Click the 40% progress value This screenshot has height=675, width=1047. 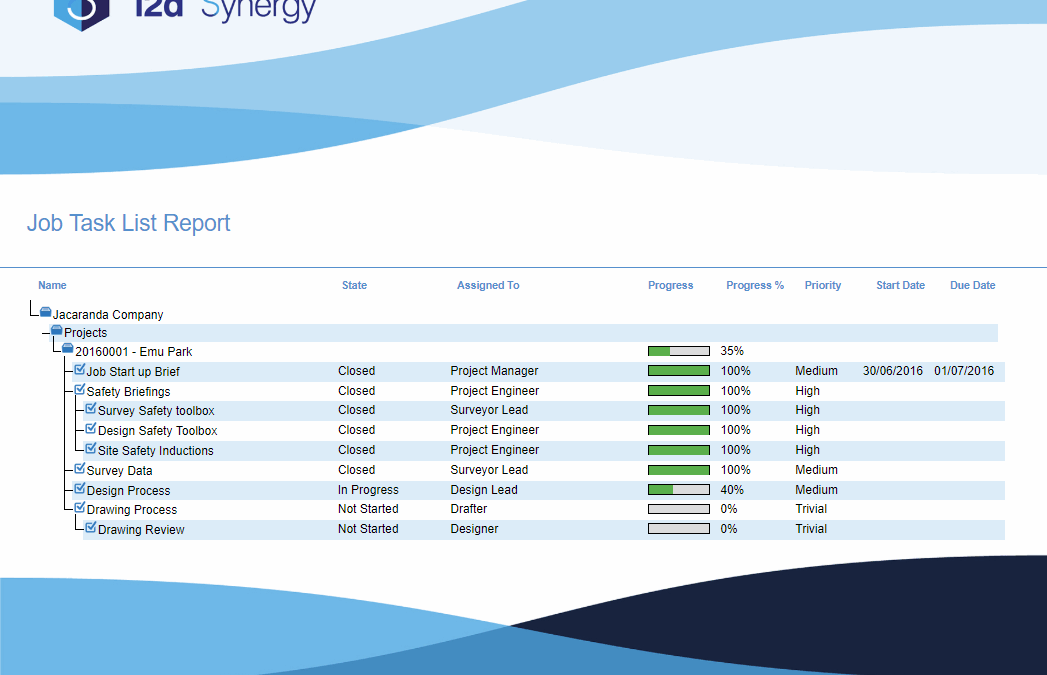[x=732, y=490]
